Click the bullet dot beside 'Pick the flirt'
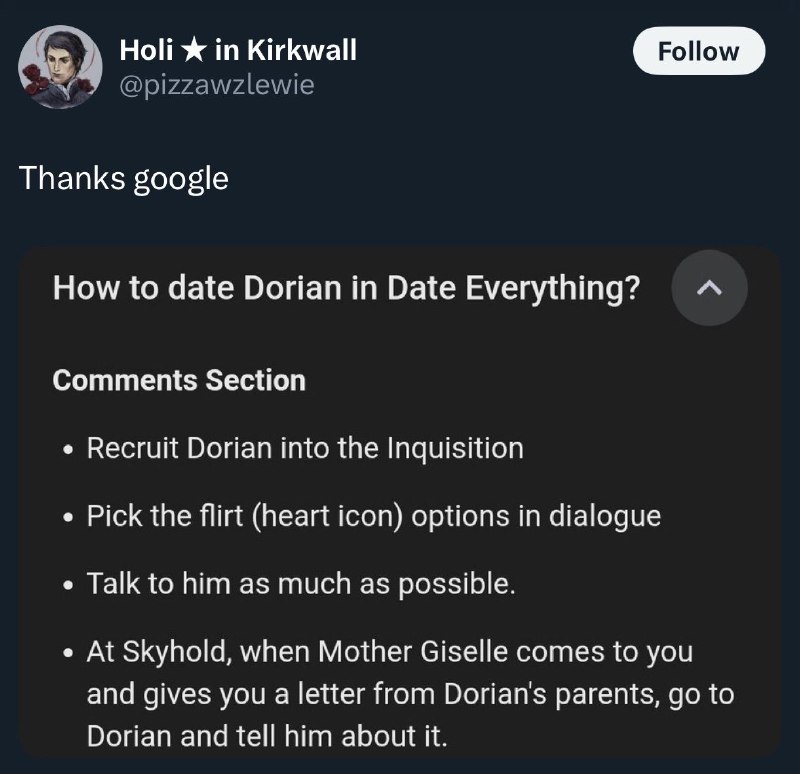 [68, 518]
